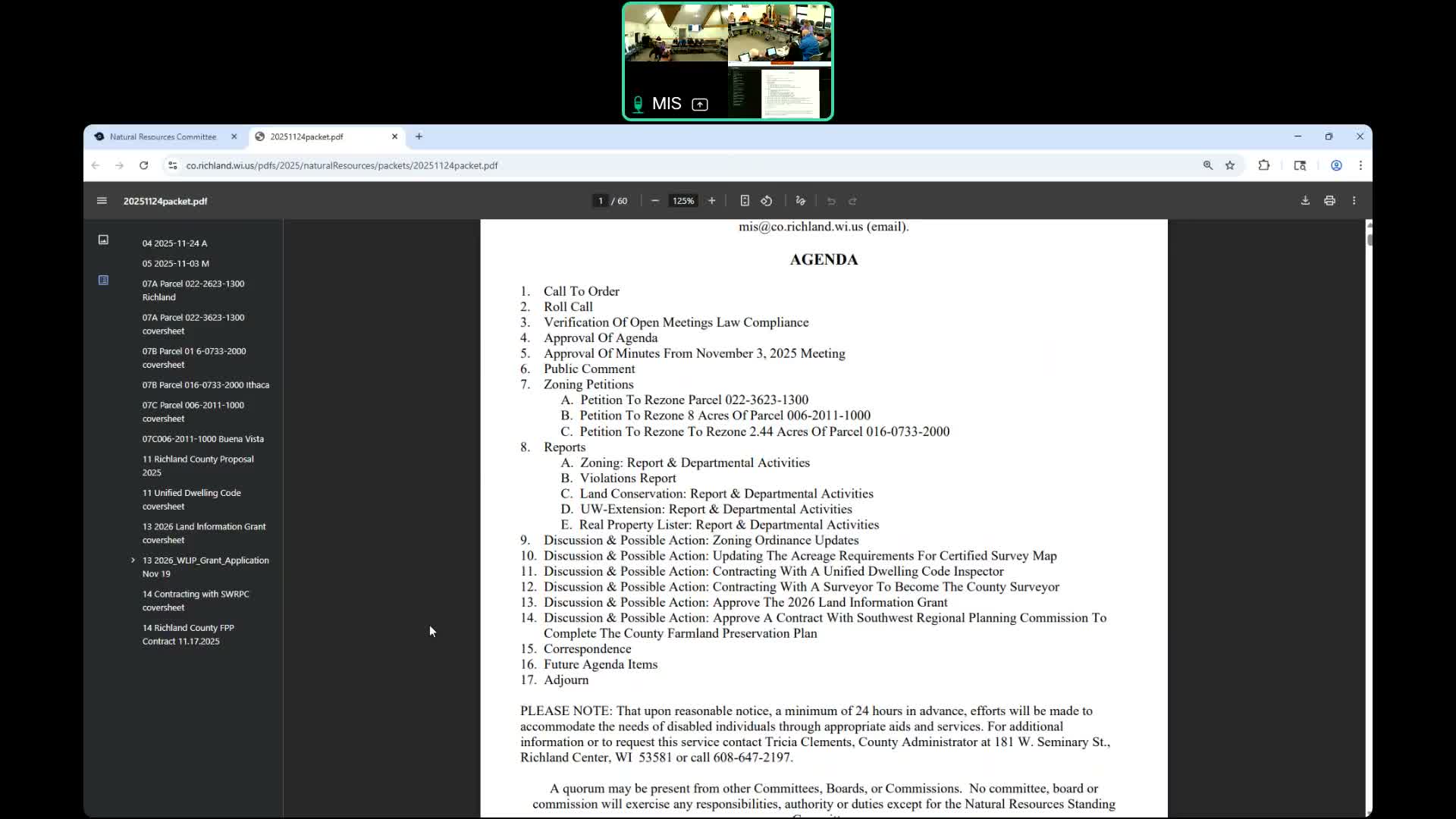Zoom out with the minus icon
The width and height of the screenshot is (1456, 819).
click(x=655, y=201)
